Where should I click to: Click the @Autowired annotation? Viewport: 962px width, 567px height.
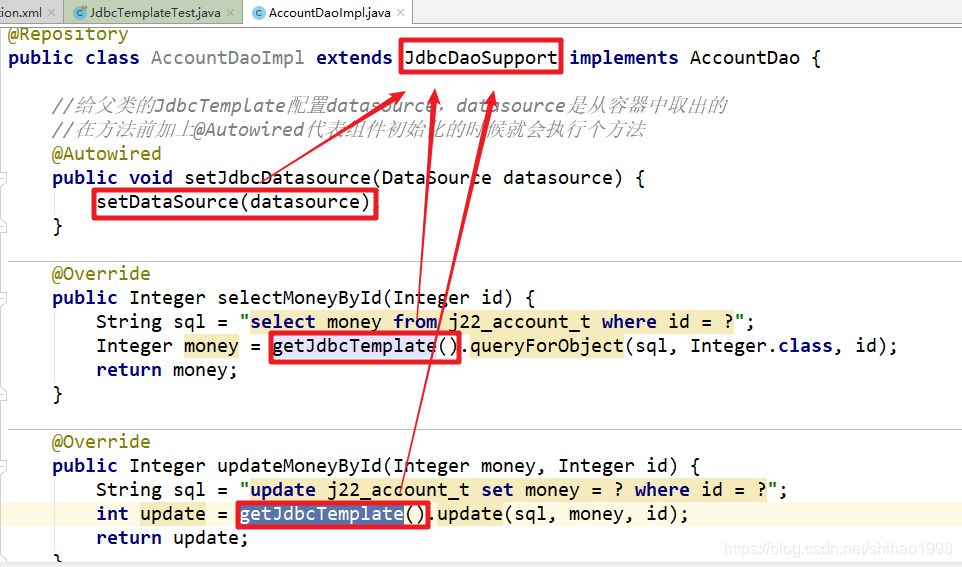tap(106, 153)
